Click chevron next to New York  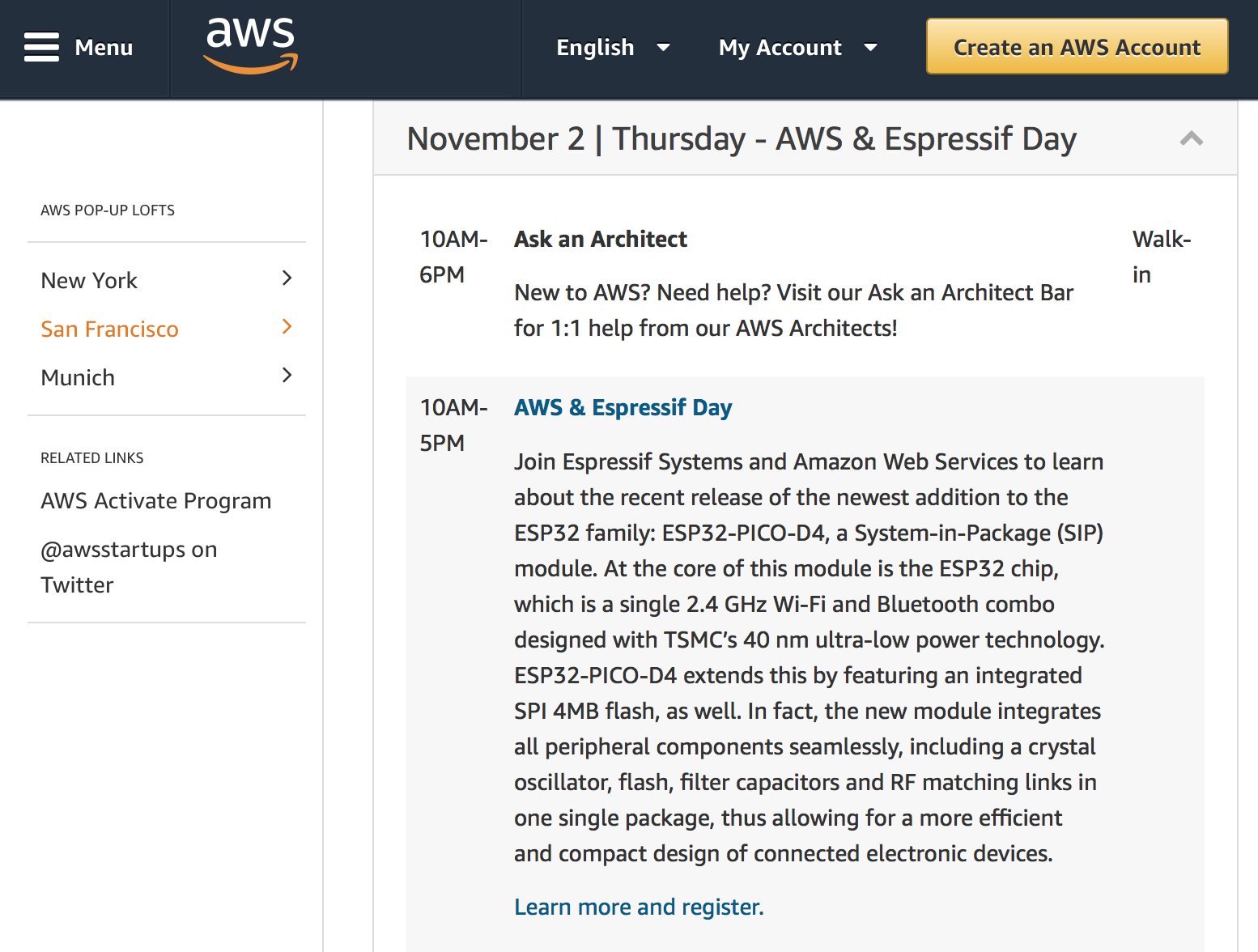tap(287, 278)
